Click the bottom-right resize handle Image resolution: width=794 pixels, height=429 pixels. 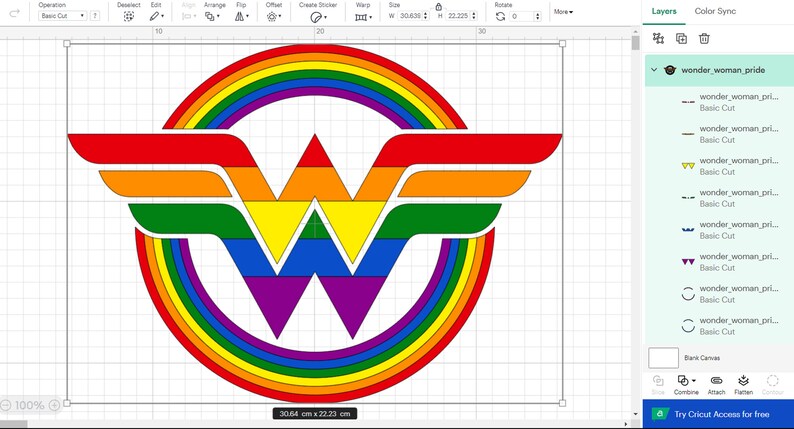[x=562, y=403]
